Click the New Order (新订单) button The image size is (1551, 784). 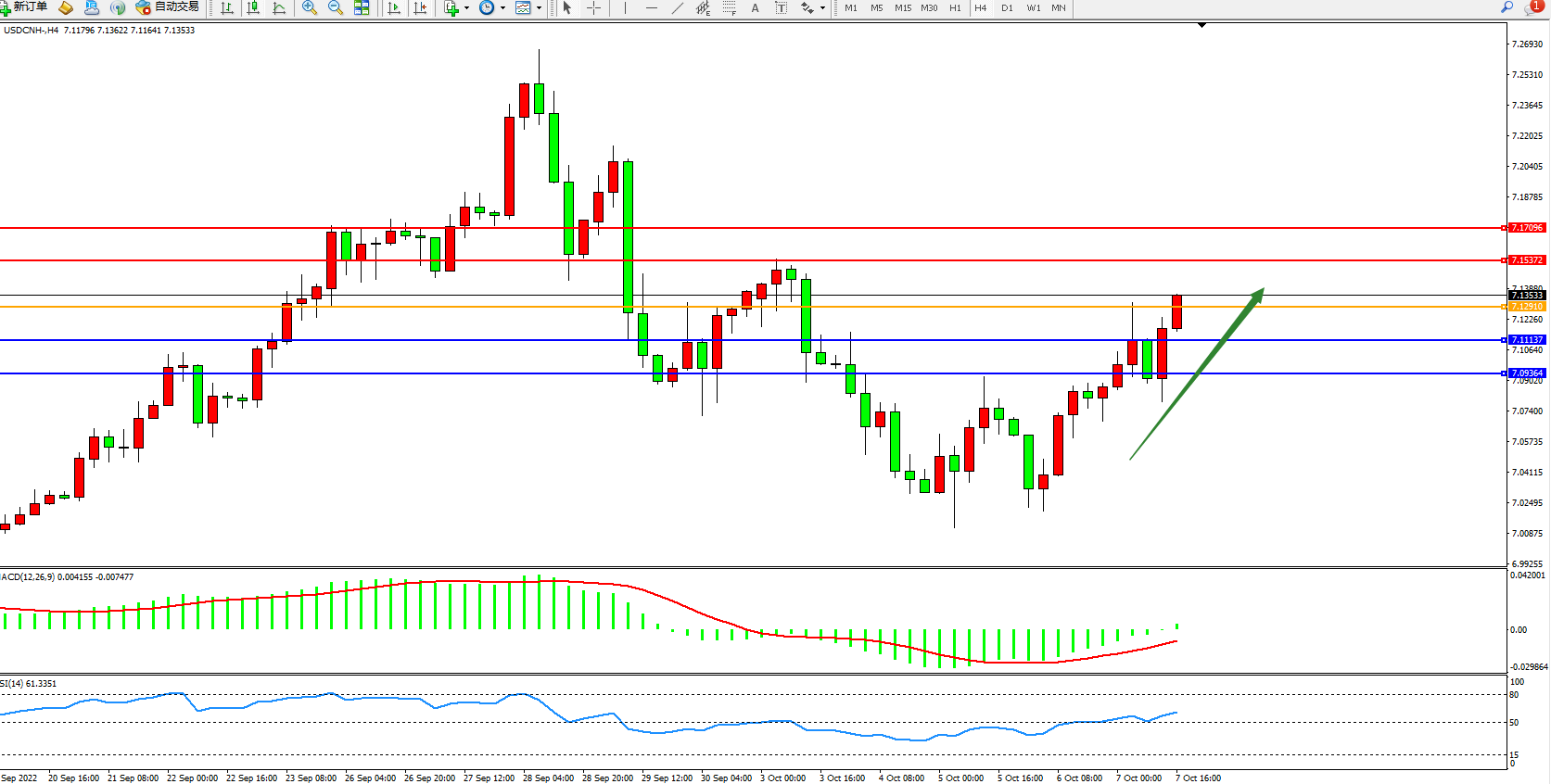(25, 7)
